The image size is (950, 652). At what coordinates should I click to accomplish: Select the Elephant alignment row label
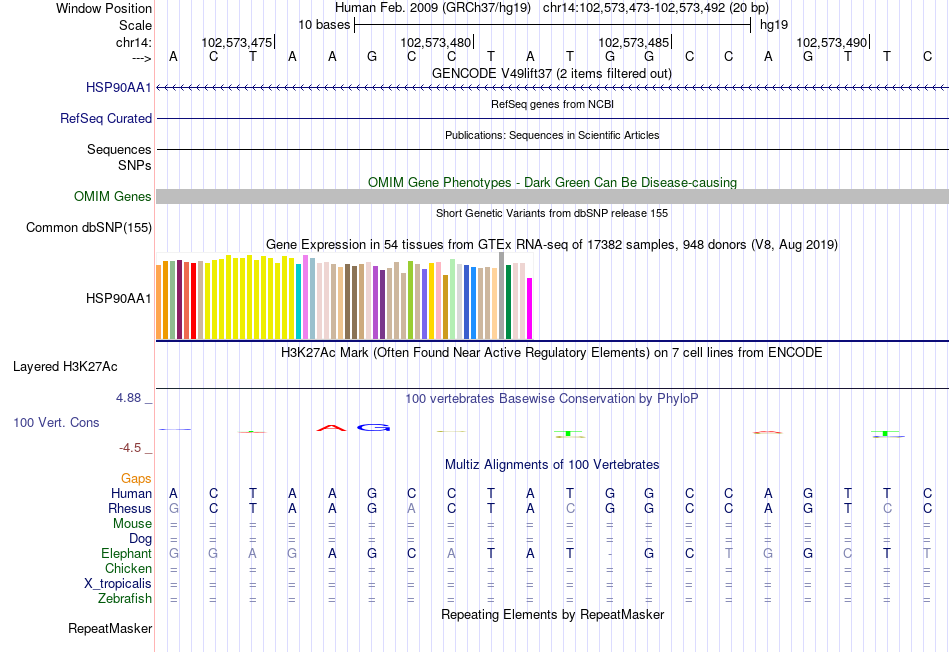click(x=127, y=554)
